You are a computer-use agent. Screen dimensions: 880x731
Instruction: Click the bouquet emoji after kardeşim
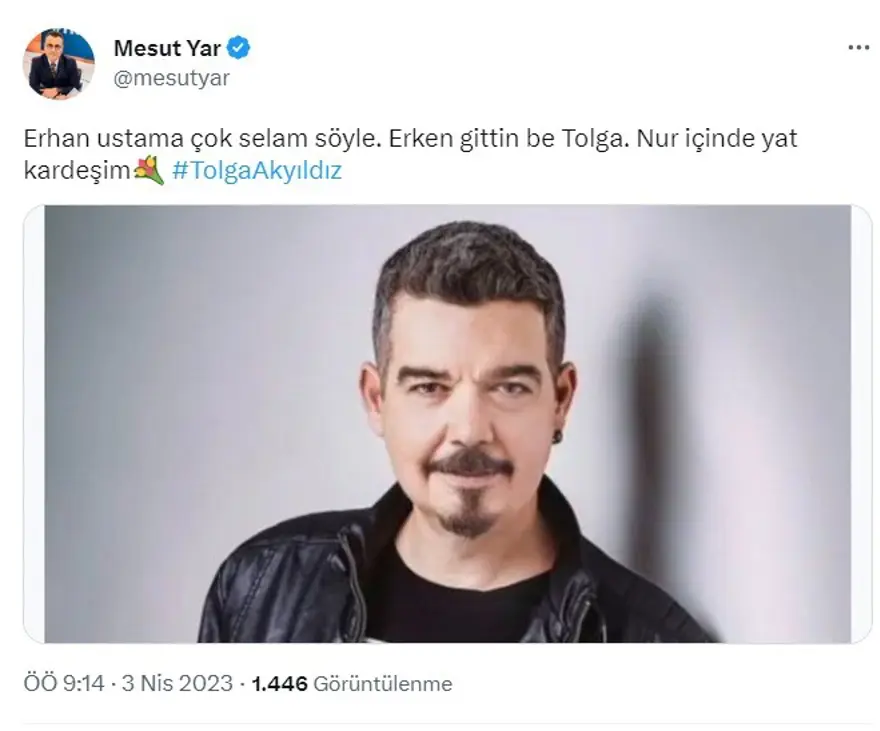pos(149,171)
